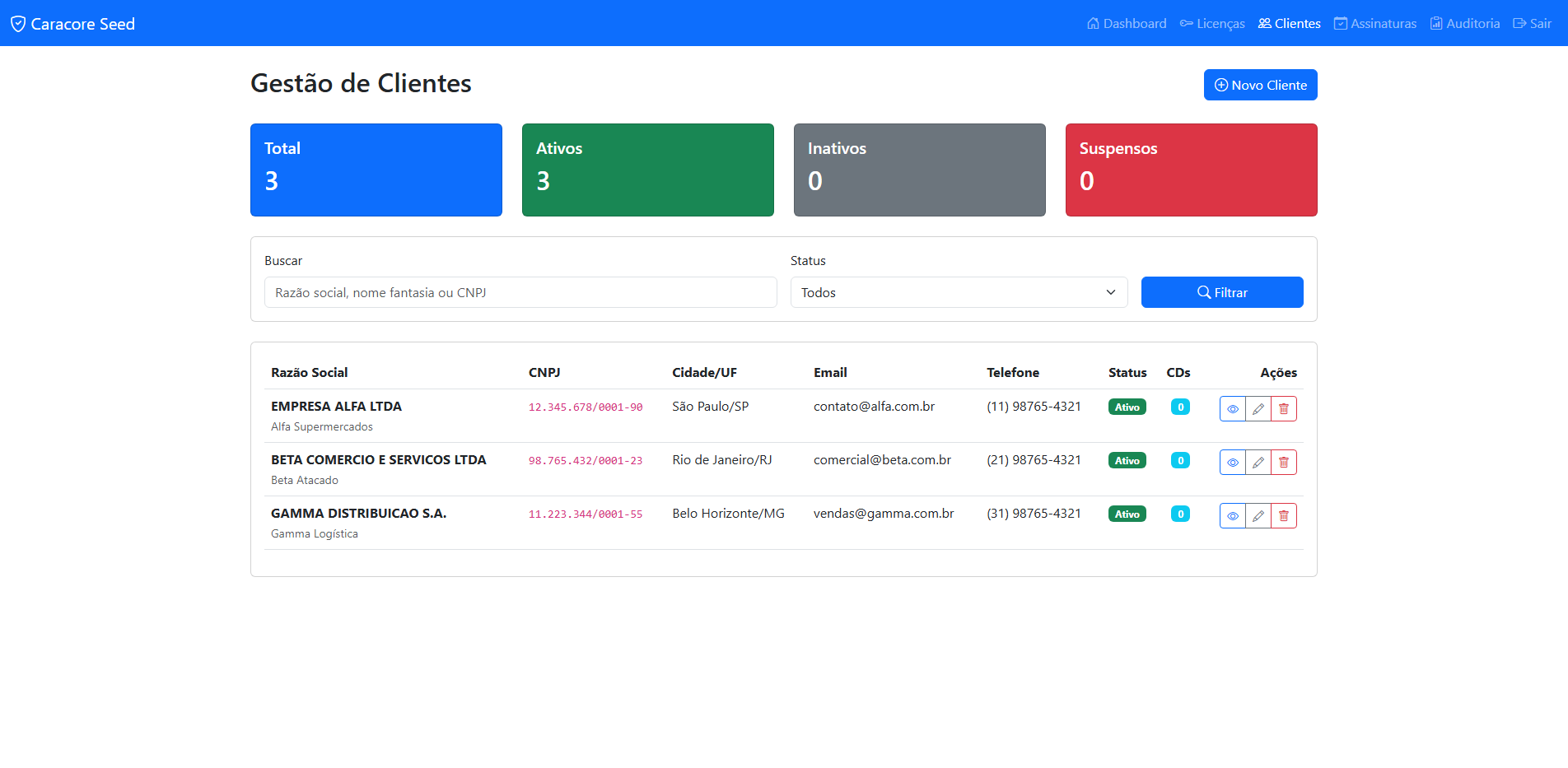Click the Filtrar search button

coord(1221,292)
